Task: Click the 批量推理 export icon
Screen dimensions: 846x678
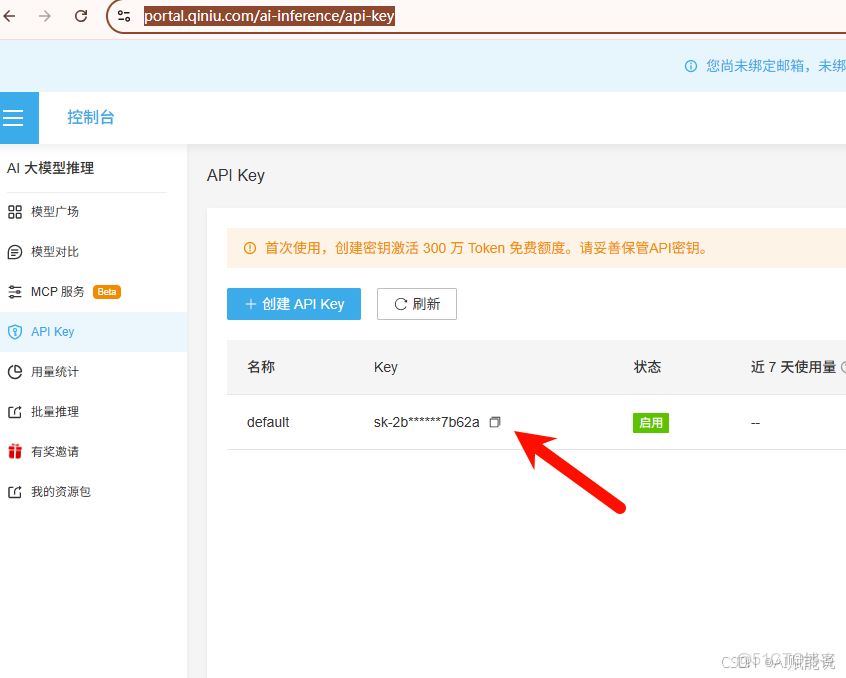Action: point(15,412)
